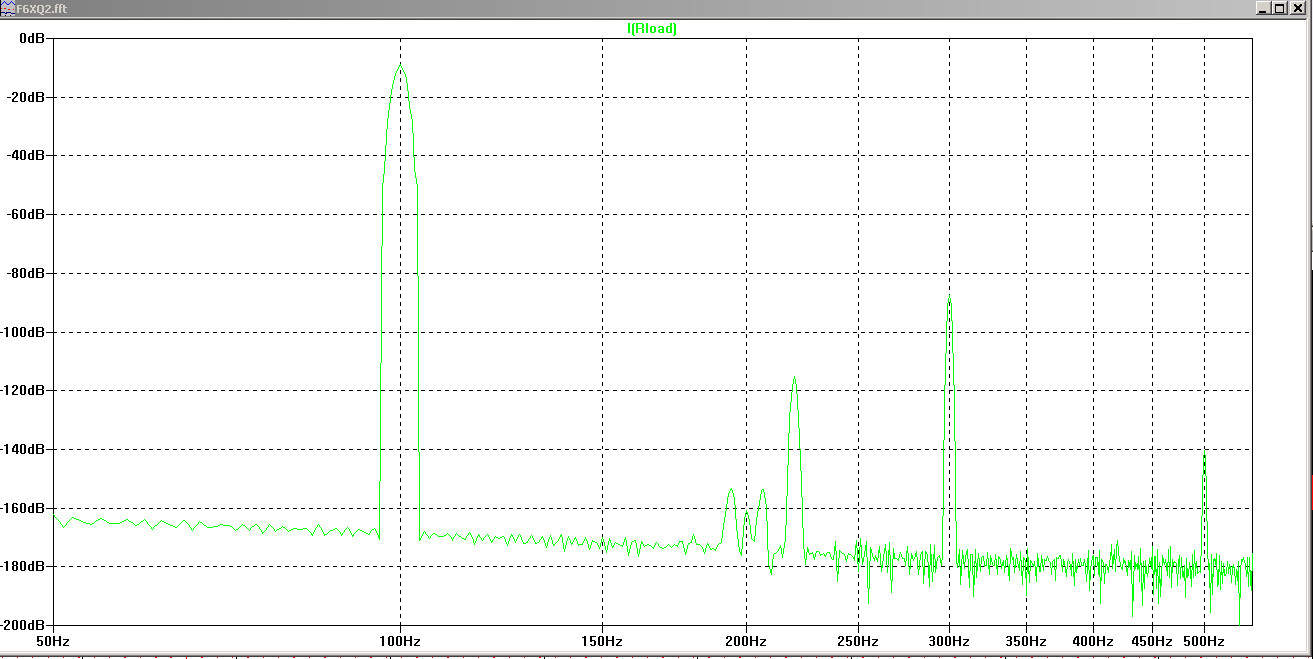Maximize the FFT plot window
1313x659 pixels.
pyautogui.click(x=1279, y=8)
